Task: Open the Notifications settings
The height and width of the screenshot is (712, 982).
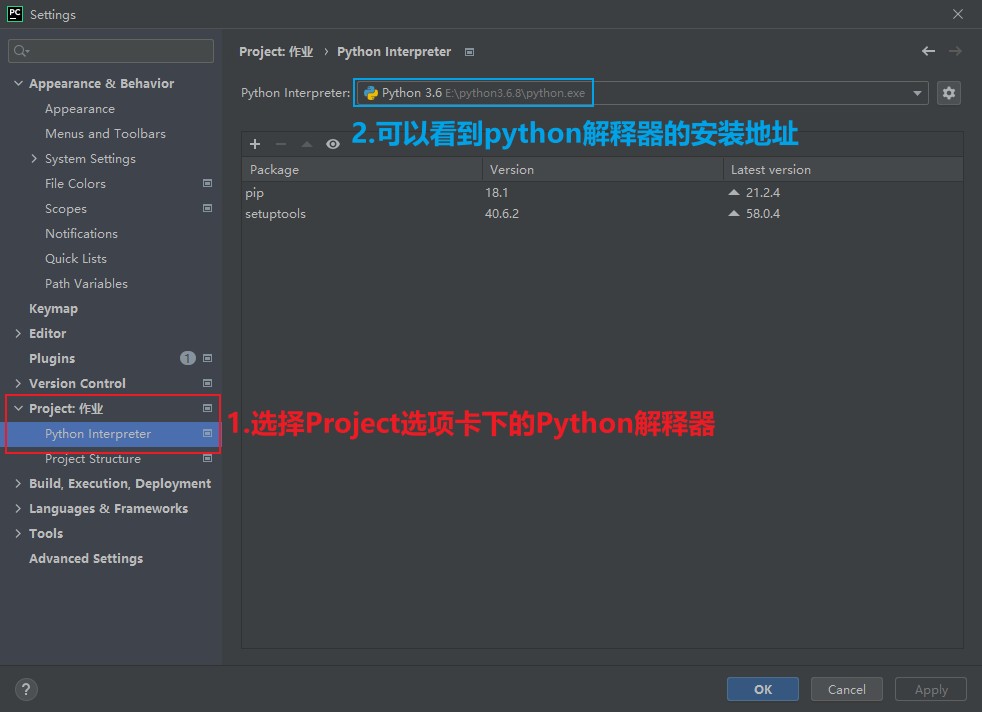Action: tap(81, 234)
